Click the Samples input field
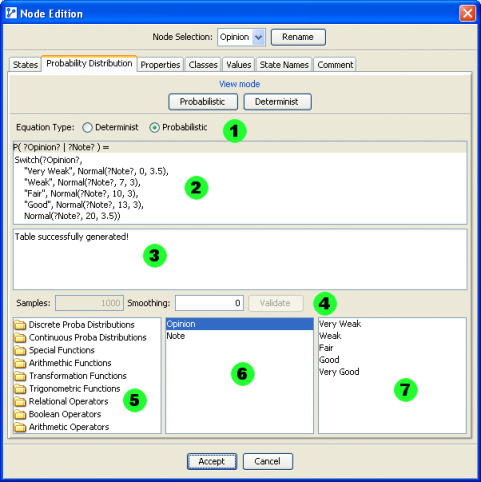 pos(89,303)
